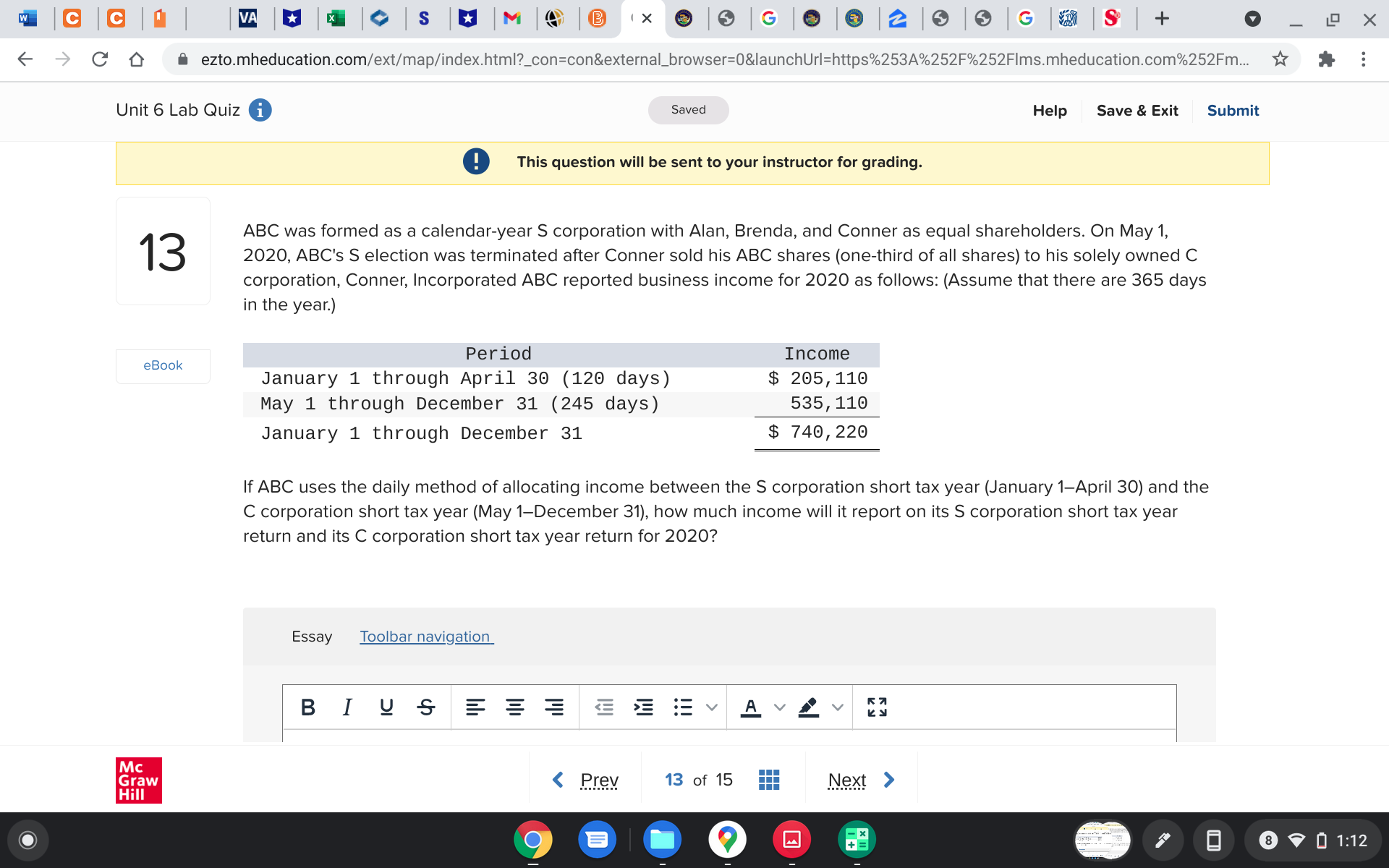Increase indent in essay editor
Image resolution: width=1389 pixels, height=868 pixels.
643,707
